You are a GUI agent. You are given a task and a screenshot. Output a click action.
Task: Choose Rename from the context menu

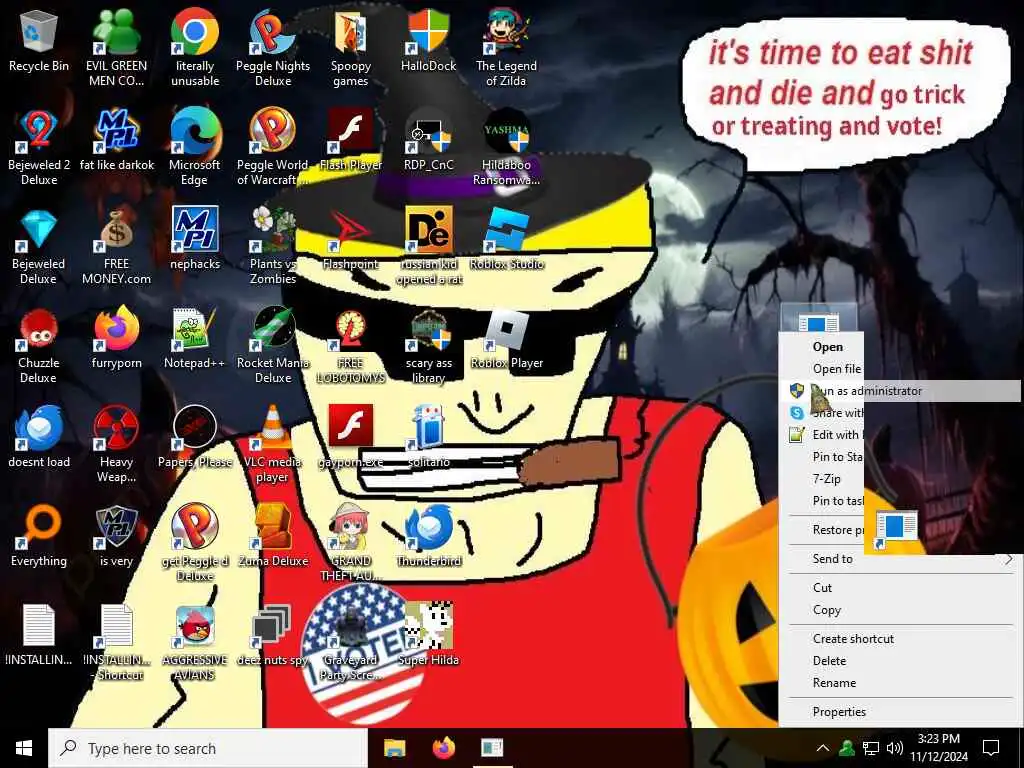900,682
